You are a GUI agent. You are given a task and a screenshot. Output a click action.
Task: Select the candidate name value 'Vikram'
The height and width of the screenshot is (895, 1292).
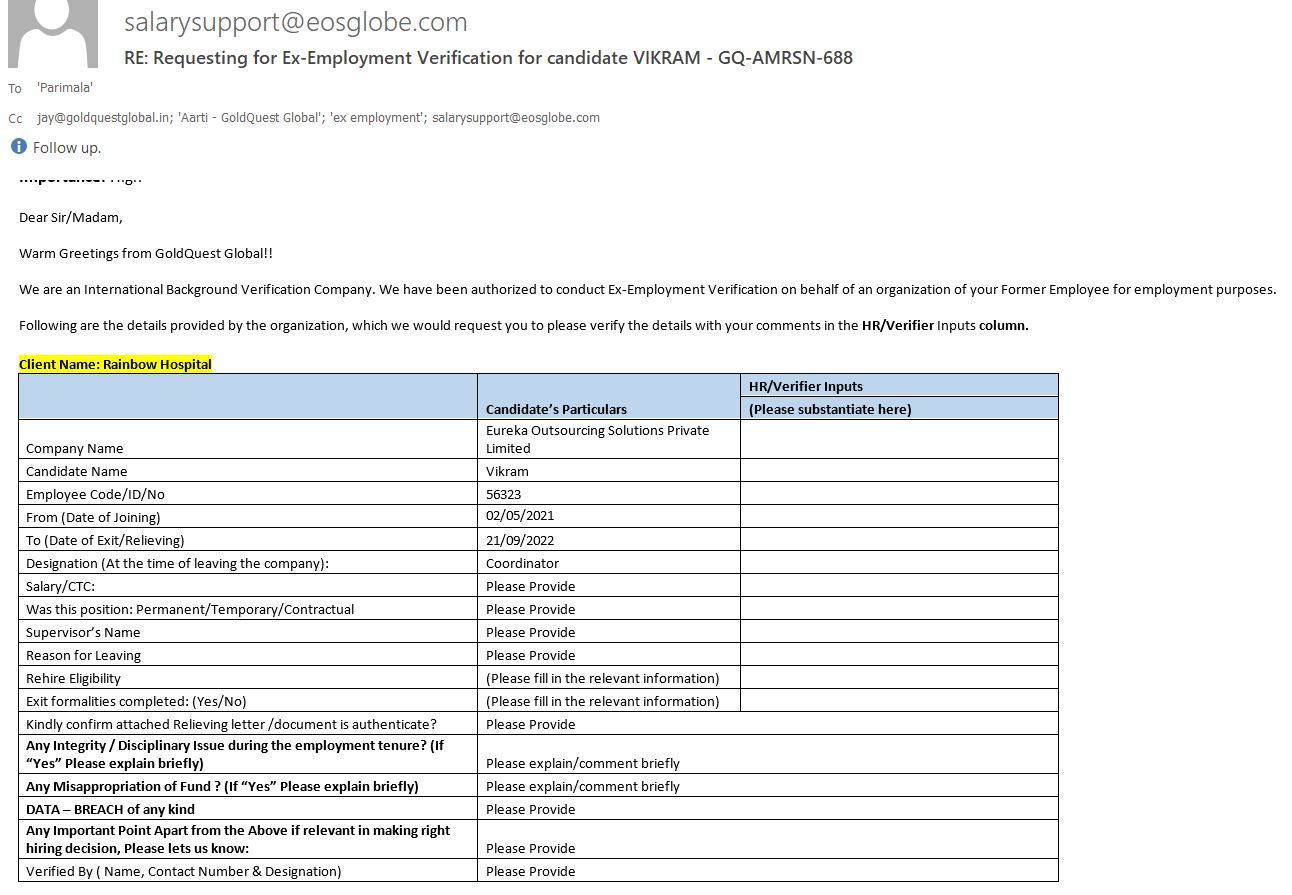(507, 471)
